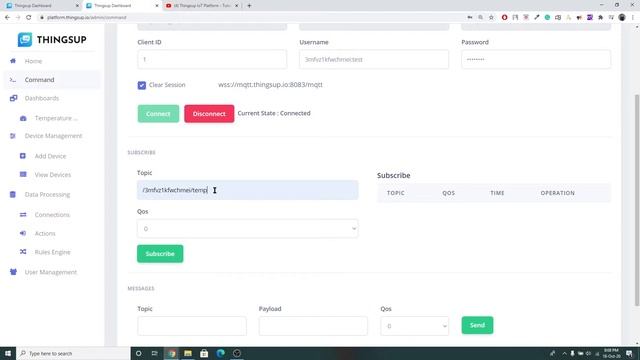Viewport: 640px width, 360px height.
Task: Click the Send button
Action: coord(477,325)
